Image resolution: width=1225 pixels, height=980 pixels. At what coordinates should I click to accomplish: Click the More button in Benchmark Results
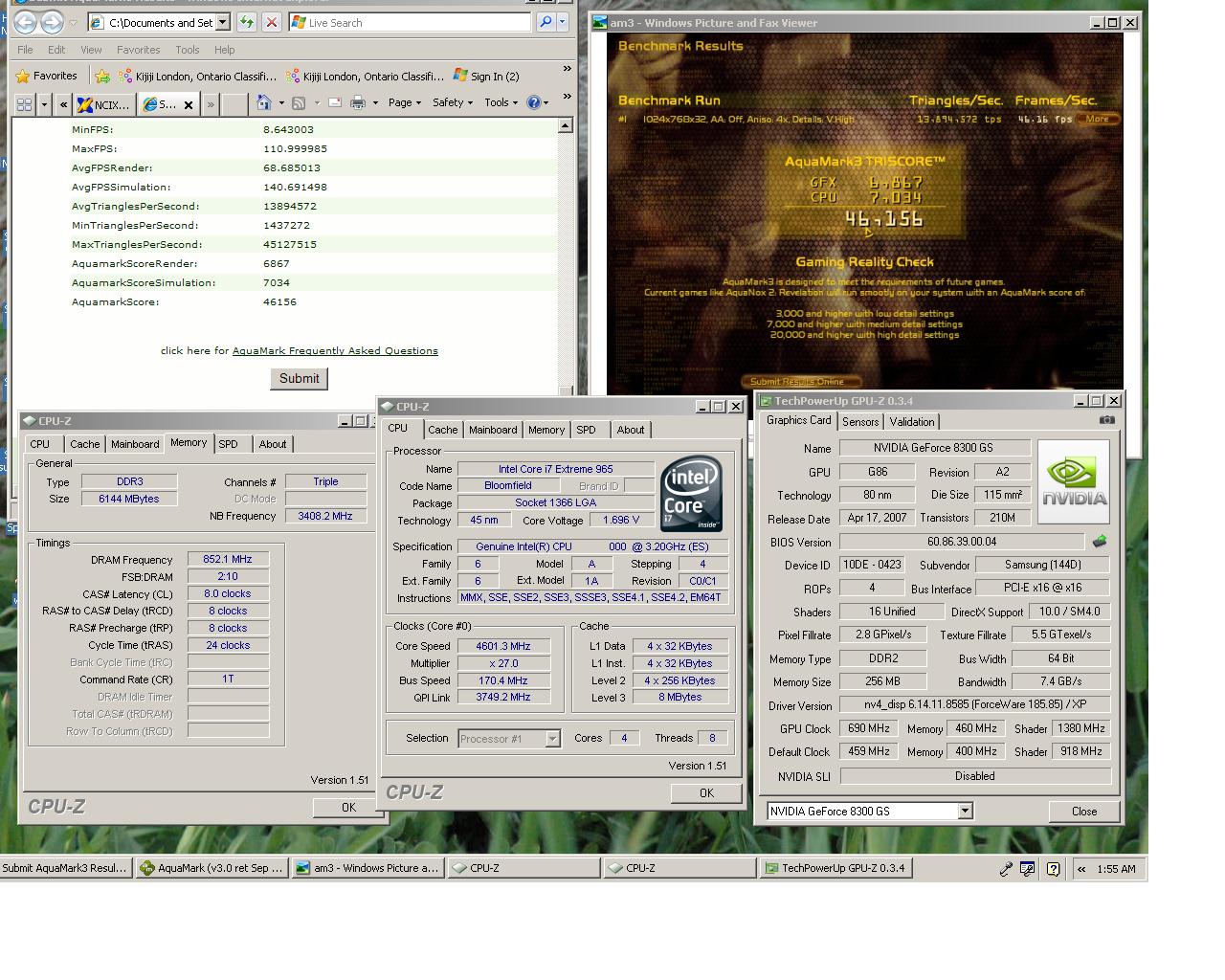[1098, 120]
